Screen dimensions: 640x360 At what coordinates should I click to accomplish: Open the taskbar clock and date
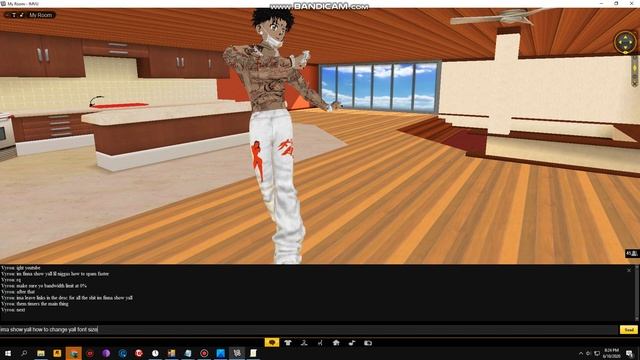coord(611,353)
